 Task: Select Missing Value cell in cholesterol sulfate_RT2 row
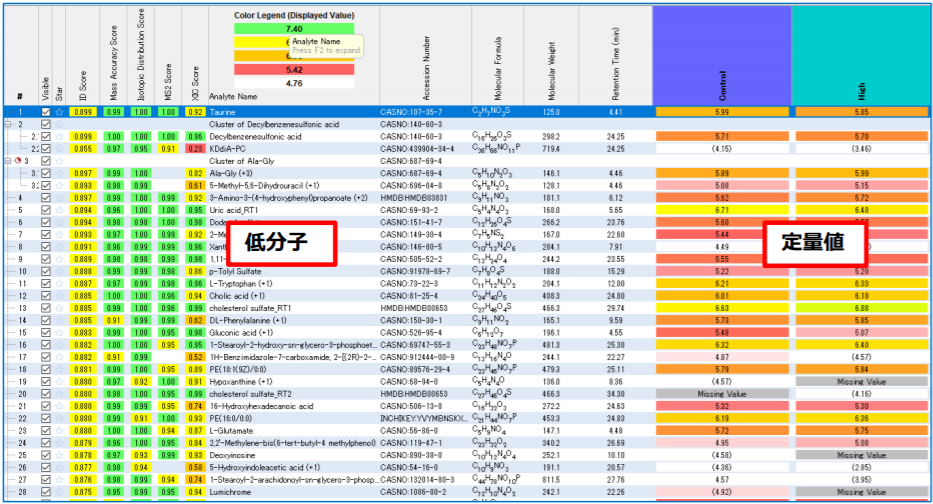(722, 394)
